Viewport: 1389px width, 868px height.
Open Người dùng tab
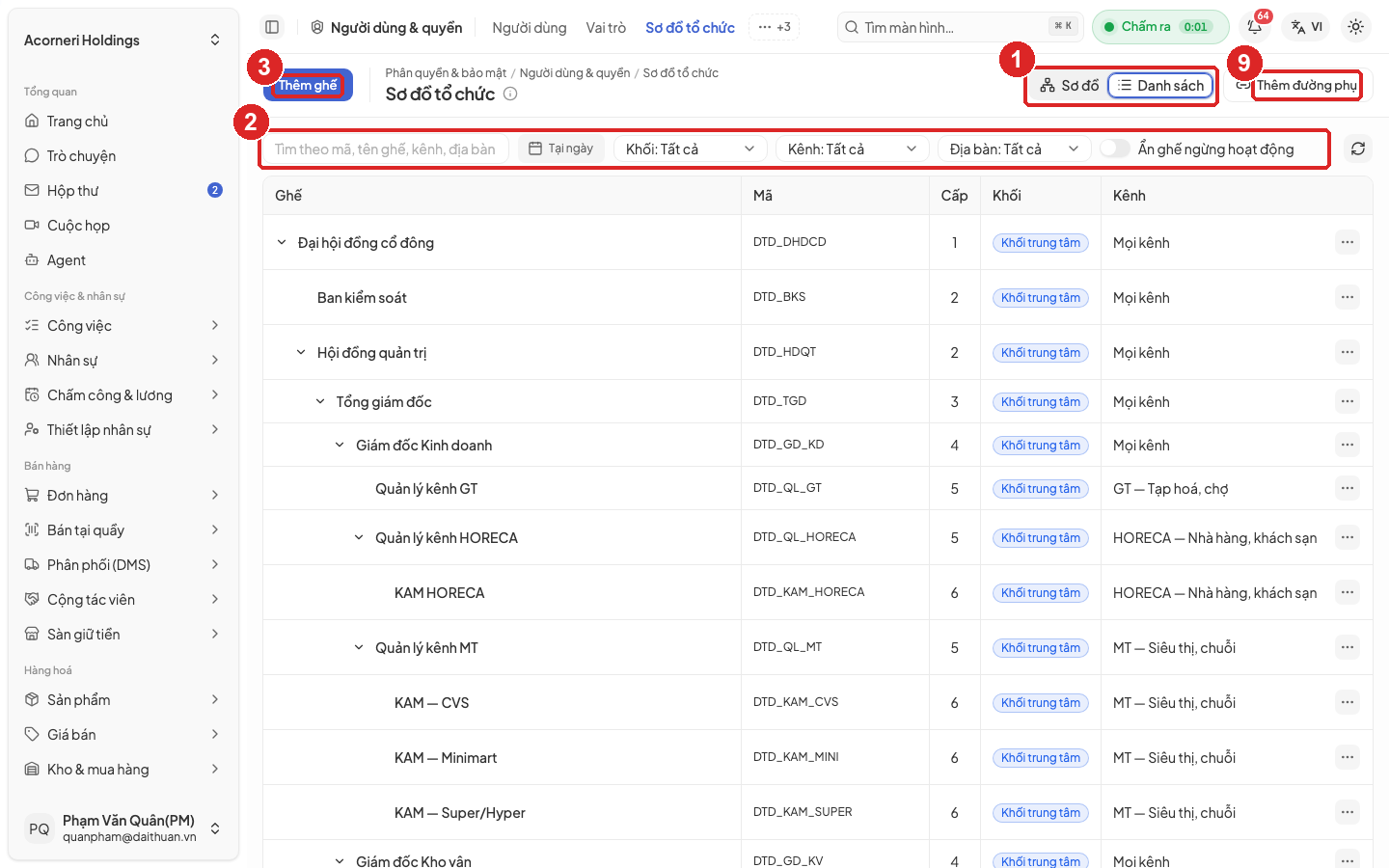(530, 28)
